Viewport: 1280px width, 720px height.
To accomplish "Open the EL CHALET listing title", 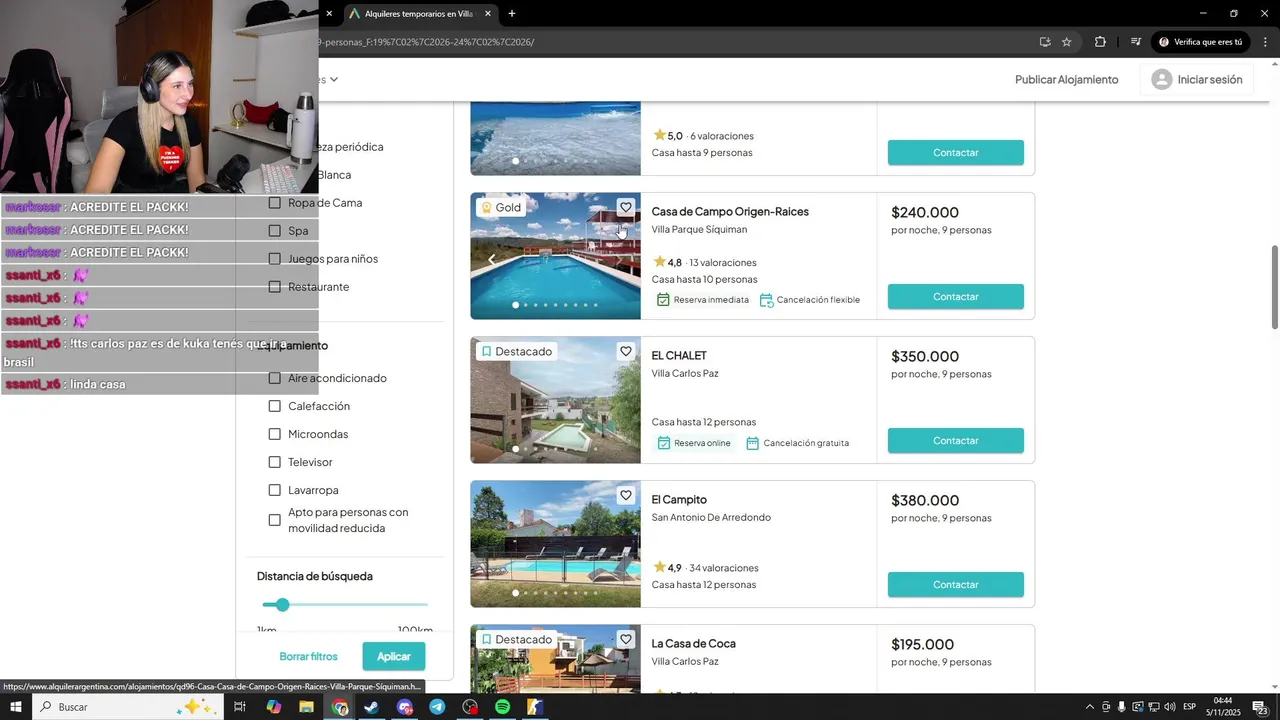I will pyautogui.click(x=679, y=356).
